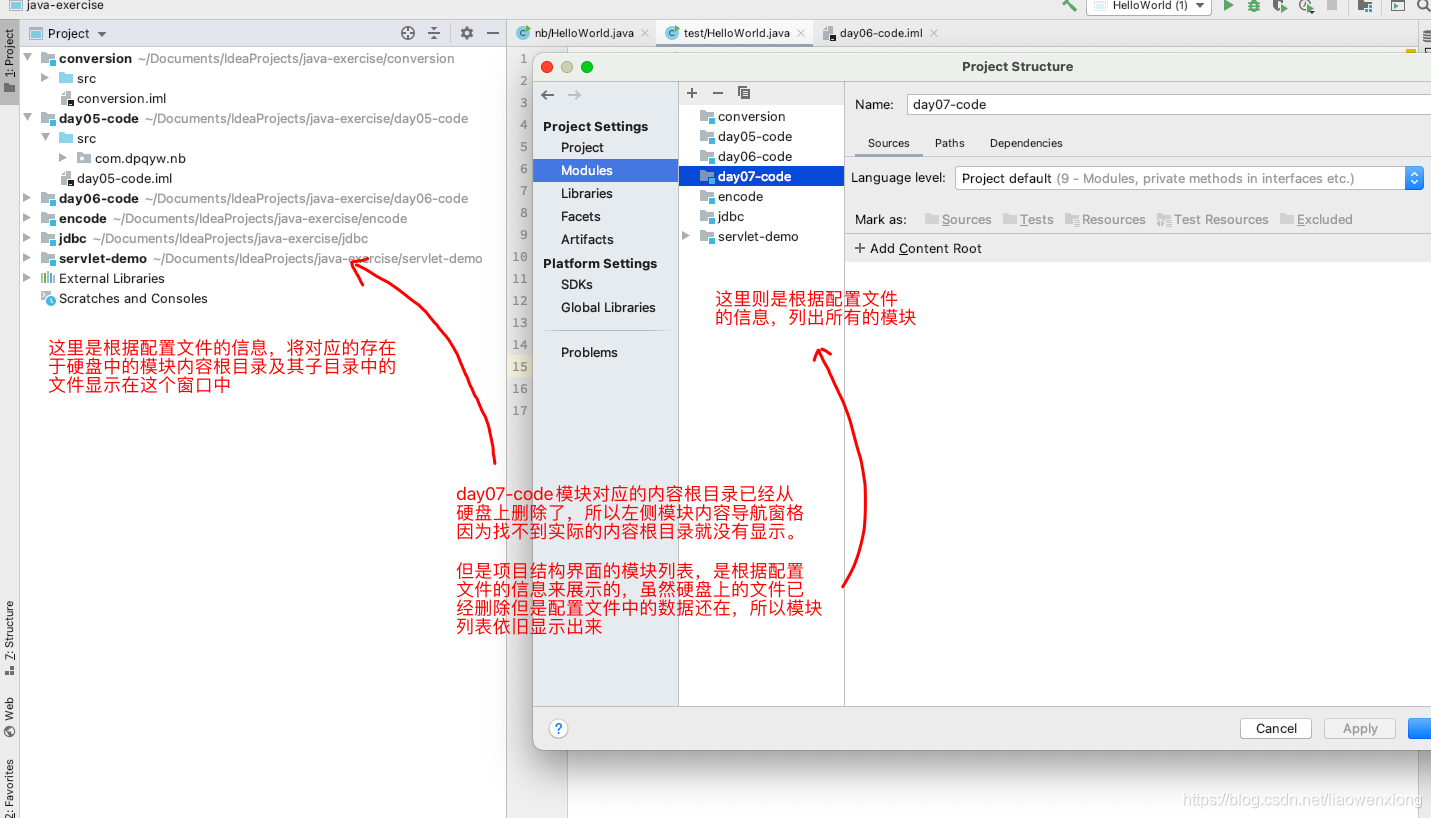Expand encode module in Project tree
The image size is (1431, 818).
(x=28, y=218)
